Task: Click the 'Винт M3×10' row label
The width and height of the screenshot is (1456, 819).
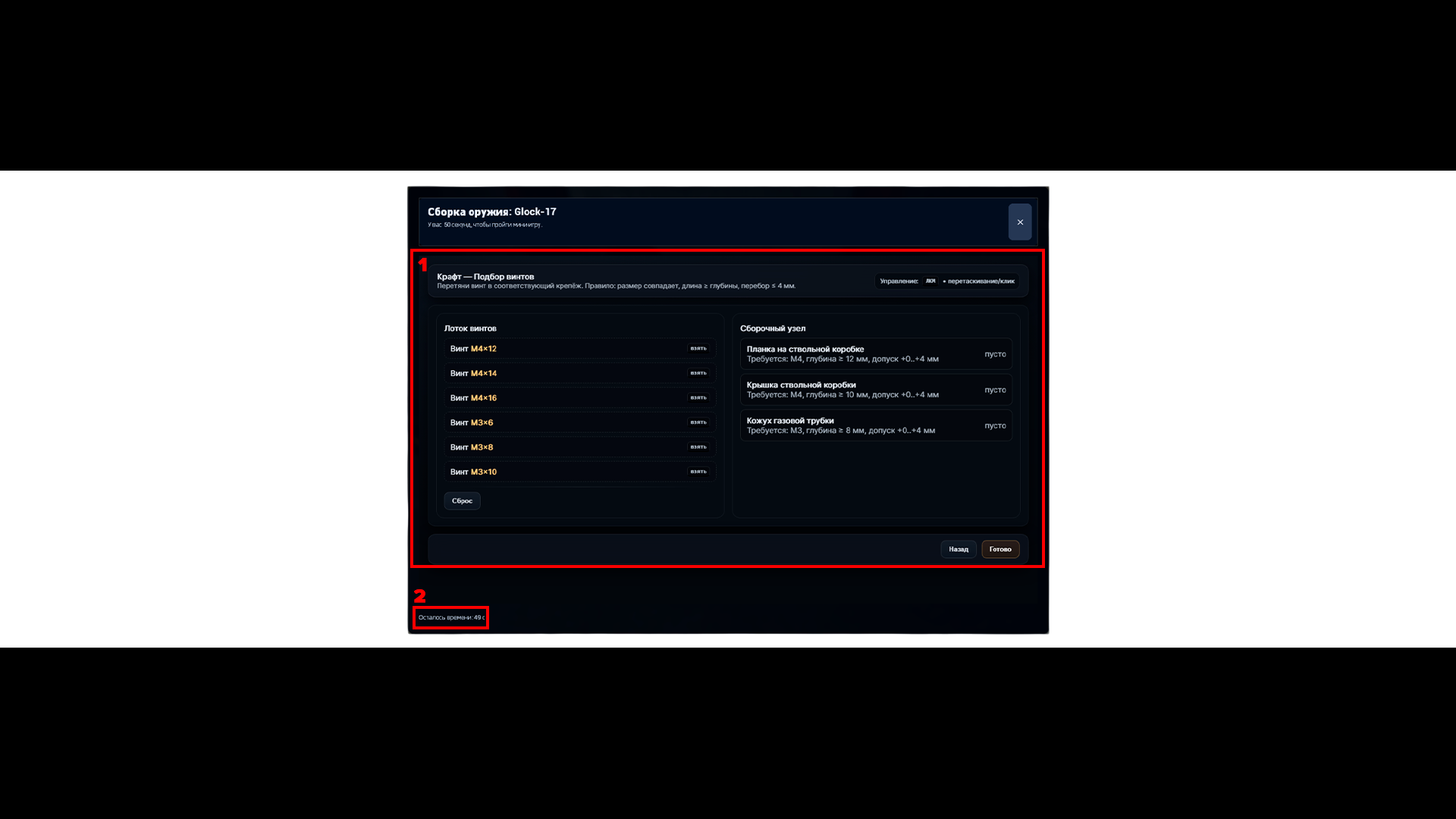Action: pyautogui.click(x=473, y=472)
